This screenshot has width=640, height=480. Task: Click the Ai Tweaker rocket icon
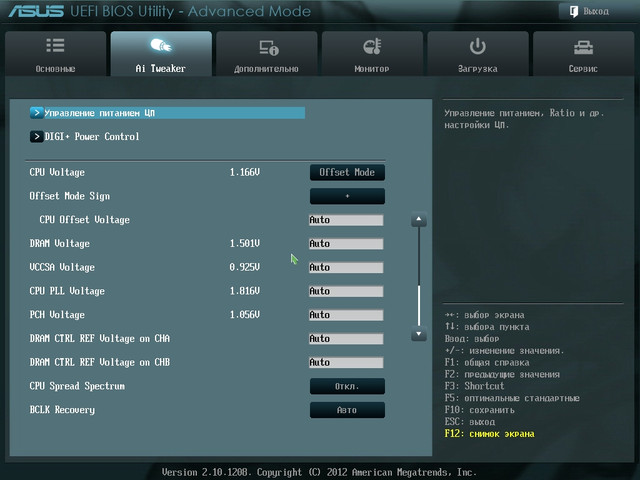(161, 45)
